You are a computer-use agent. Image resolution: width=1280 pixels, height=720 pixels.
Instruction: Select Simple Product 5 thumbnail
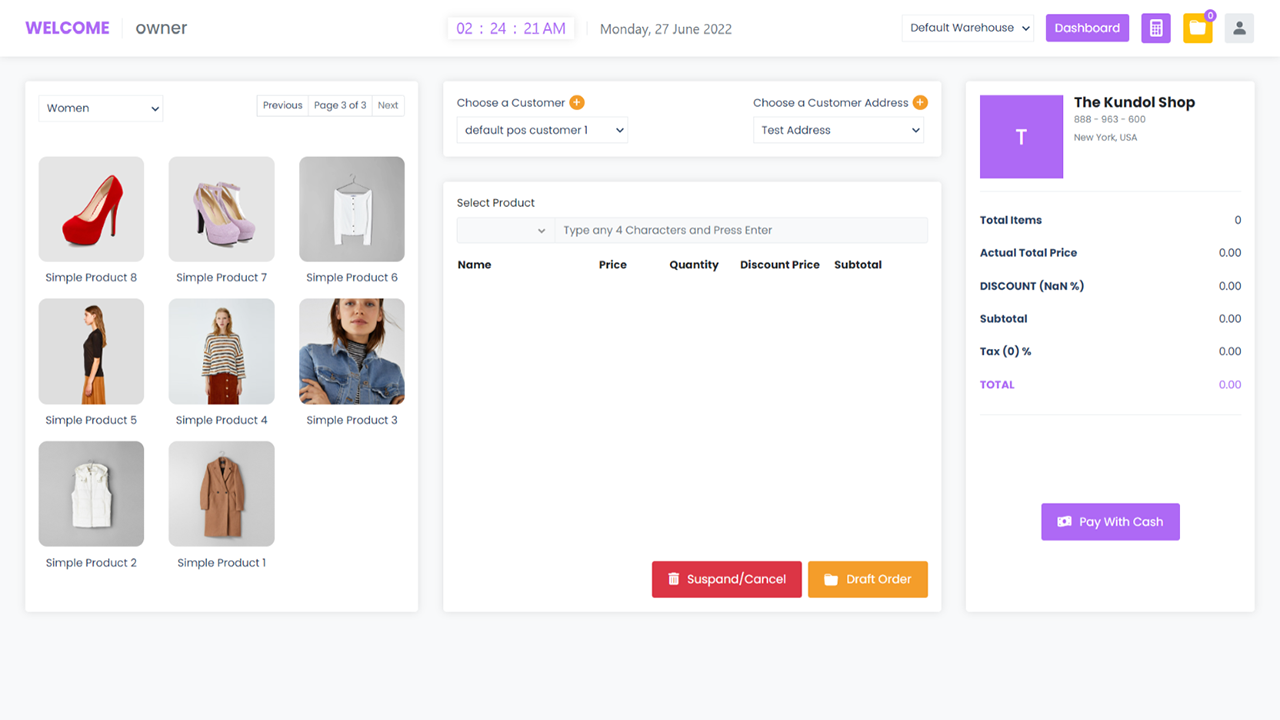point(91,352)
